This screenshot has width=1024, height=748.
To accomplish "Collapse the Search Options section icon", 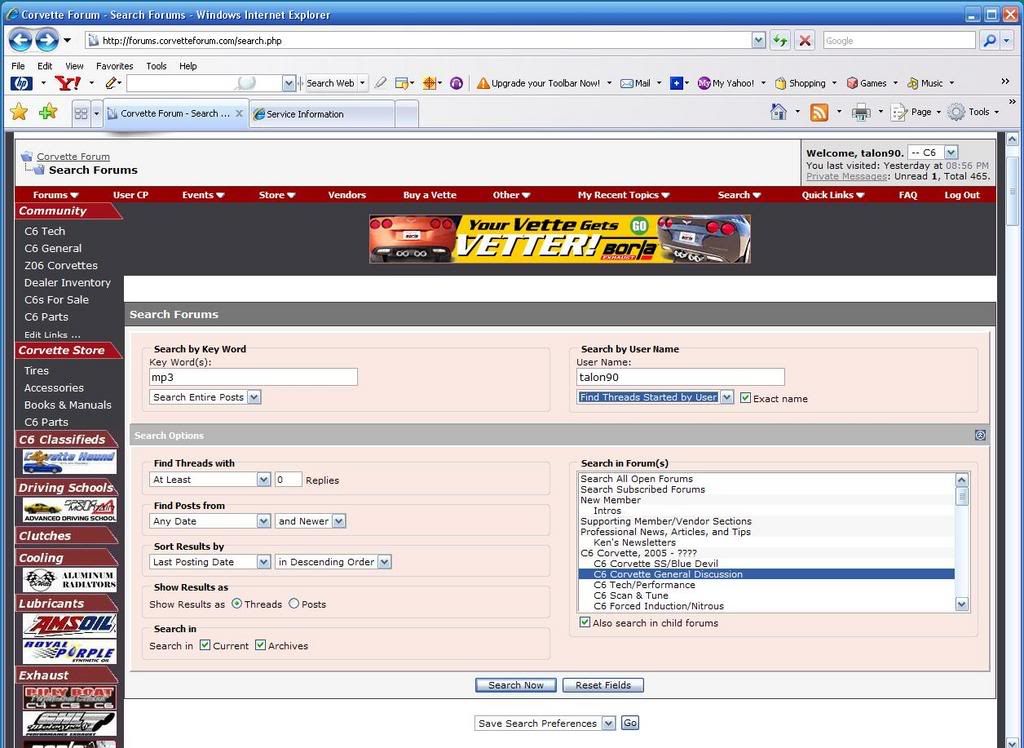I will 980,435.
